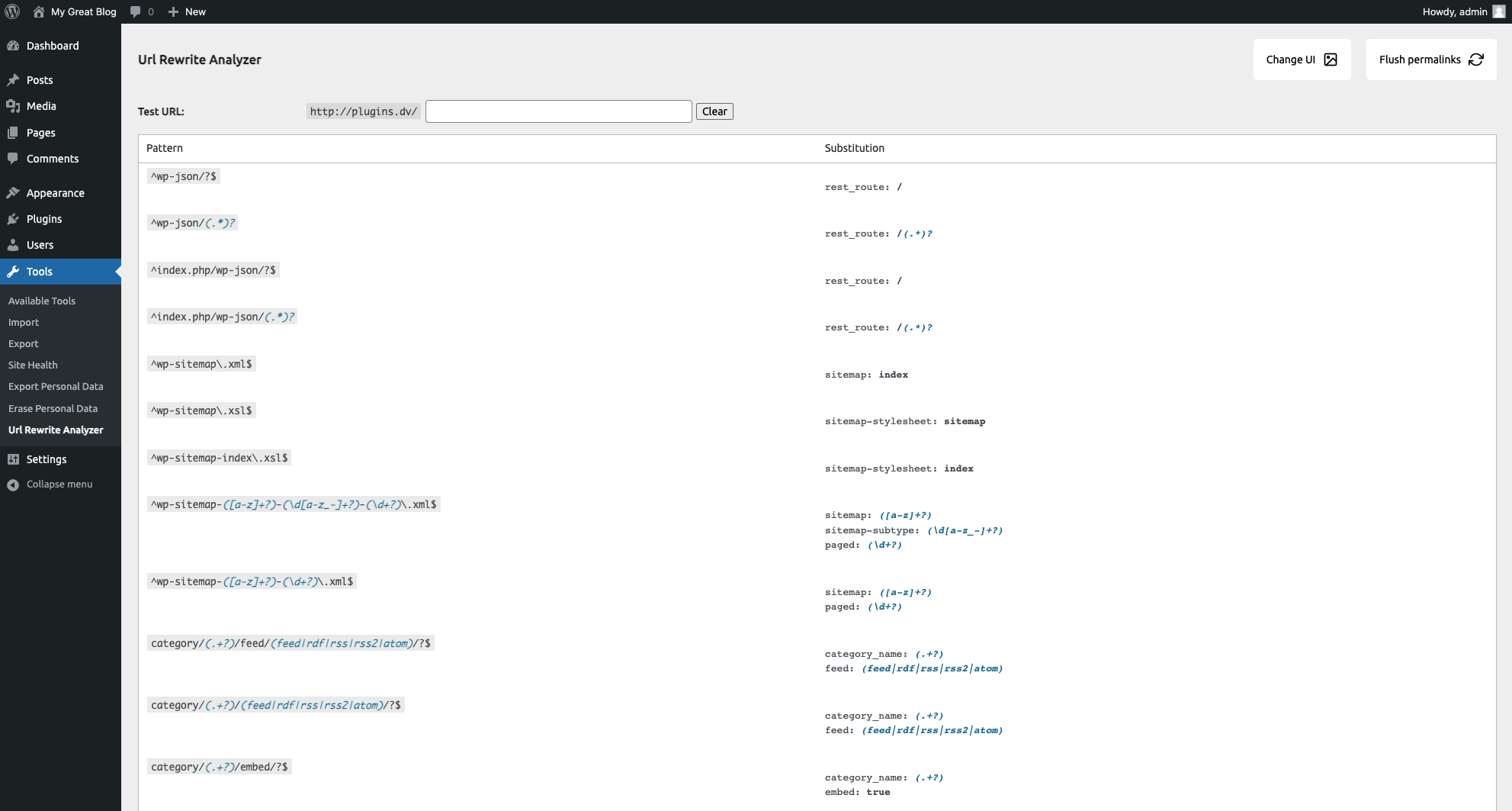The image size is (1512, 811).
Task: Click the Comments bubble icon in sidebar
Action: coord(13,159)
